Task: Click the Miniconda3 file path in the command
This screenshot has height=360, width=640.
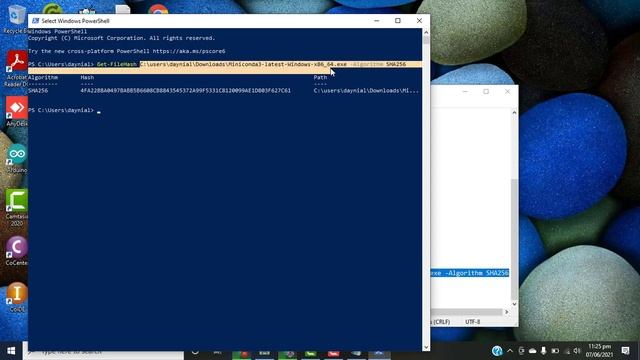Action: pyautogui.click(x=243, y=64)
